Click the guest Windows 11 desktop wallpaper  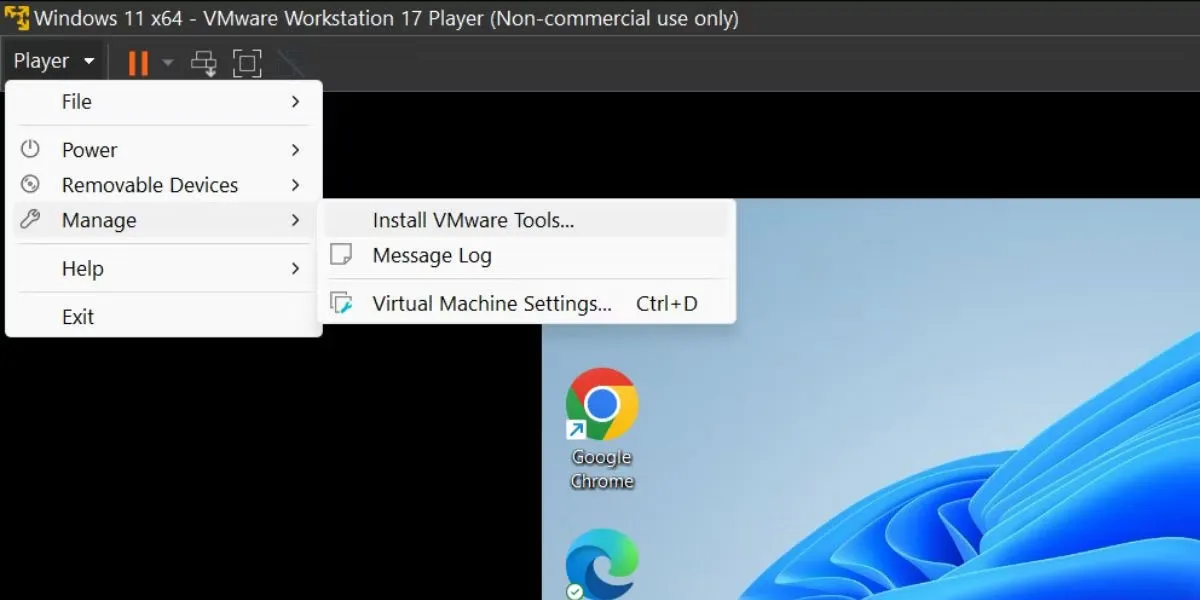click(950, 400)
